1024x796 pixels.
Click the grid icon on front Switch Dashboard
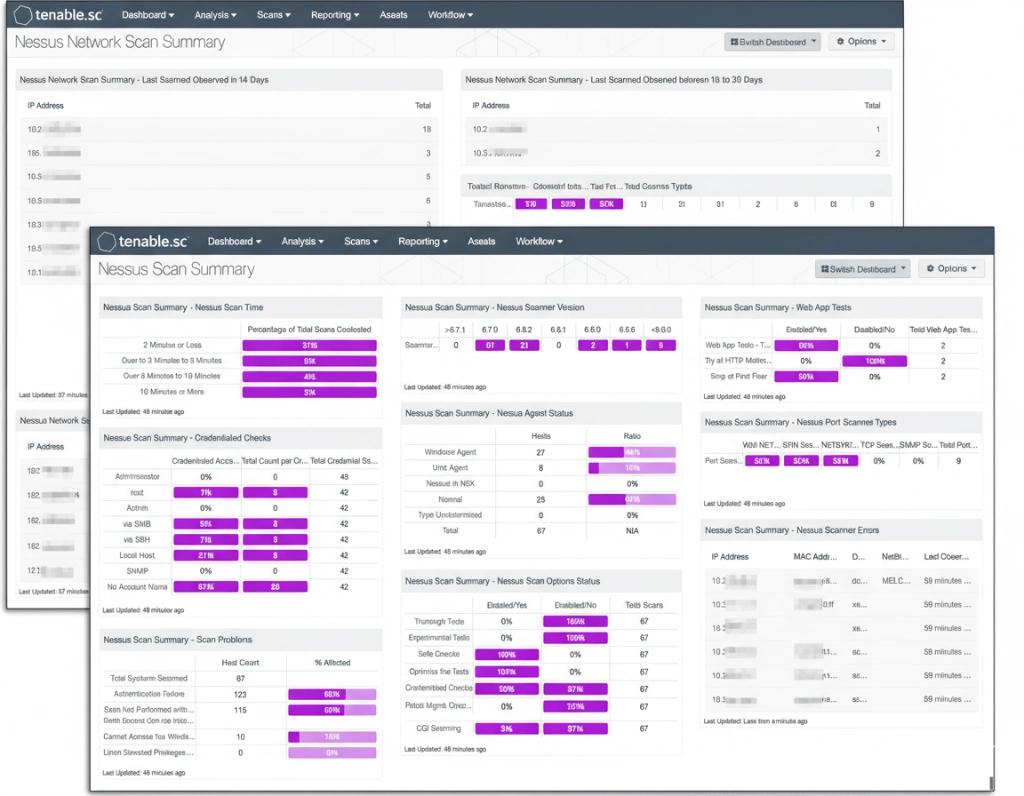click(x=824, y=269)
